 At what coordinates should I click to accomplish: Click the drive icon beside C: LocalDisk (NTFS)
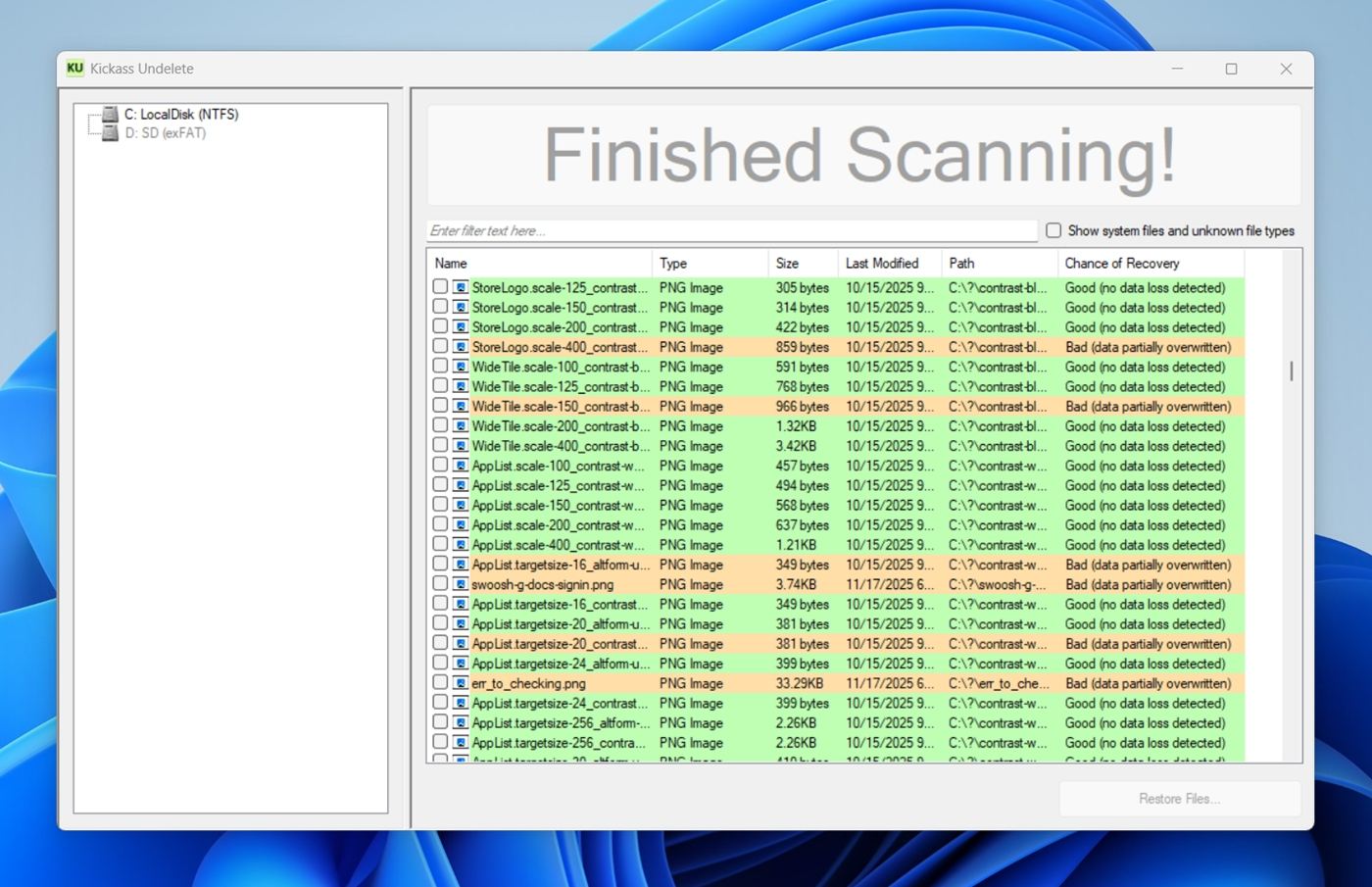(x=109, y=114)
